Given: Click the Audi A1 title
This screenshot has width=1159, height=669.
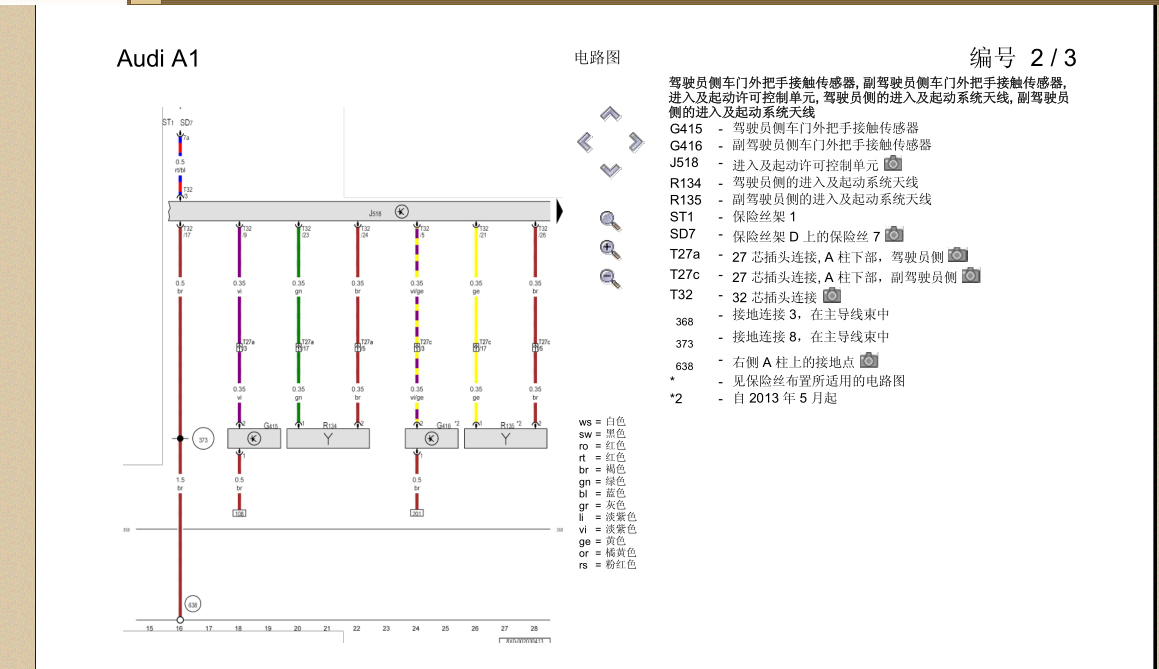Looking at the screenshot, I should tap(158, 58).
